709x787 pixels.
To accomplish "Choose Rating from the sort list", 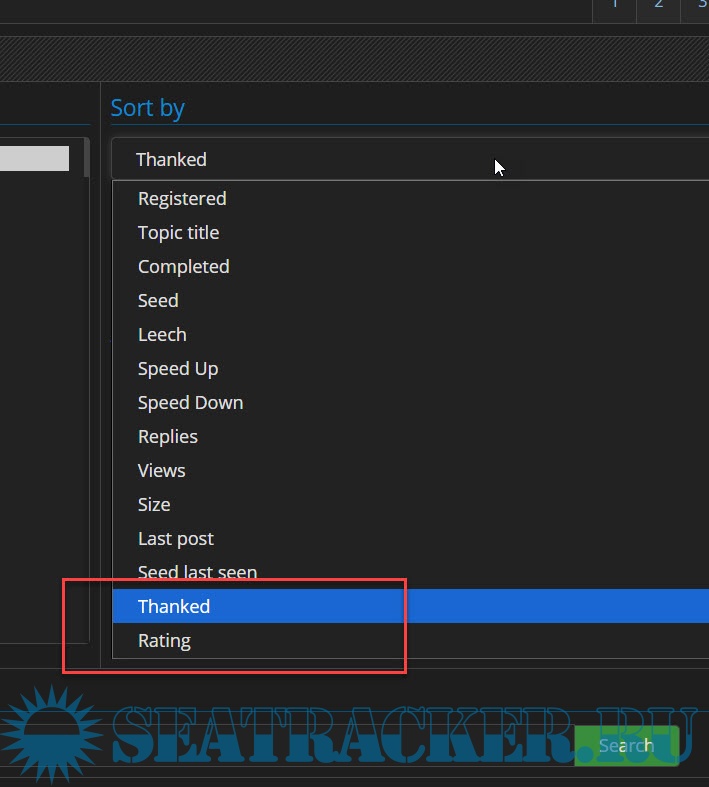I will (x=164, y=641).
